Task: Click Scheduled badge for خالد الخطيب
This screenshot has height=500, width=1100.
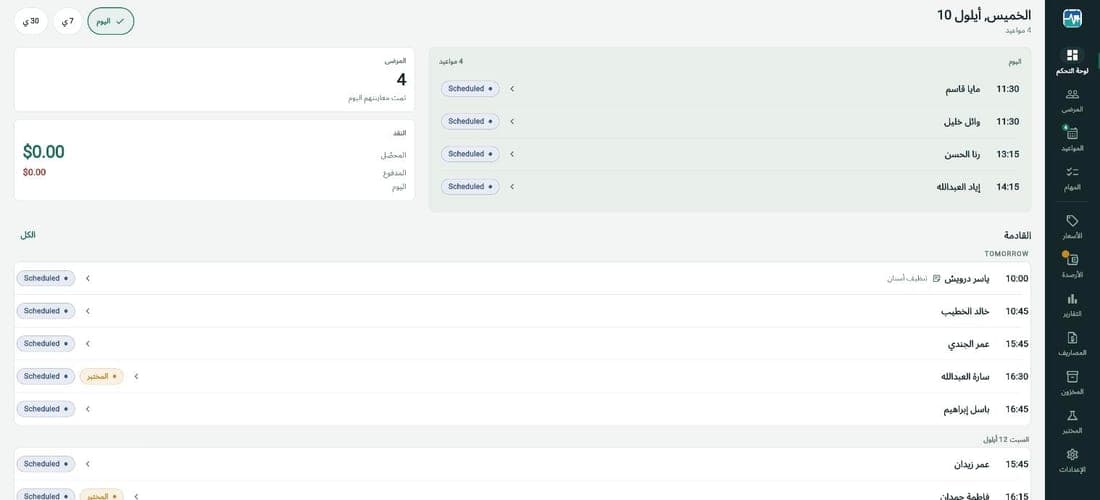Action: click(46, 311)
